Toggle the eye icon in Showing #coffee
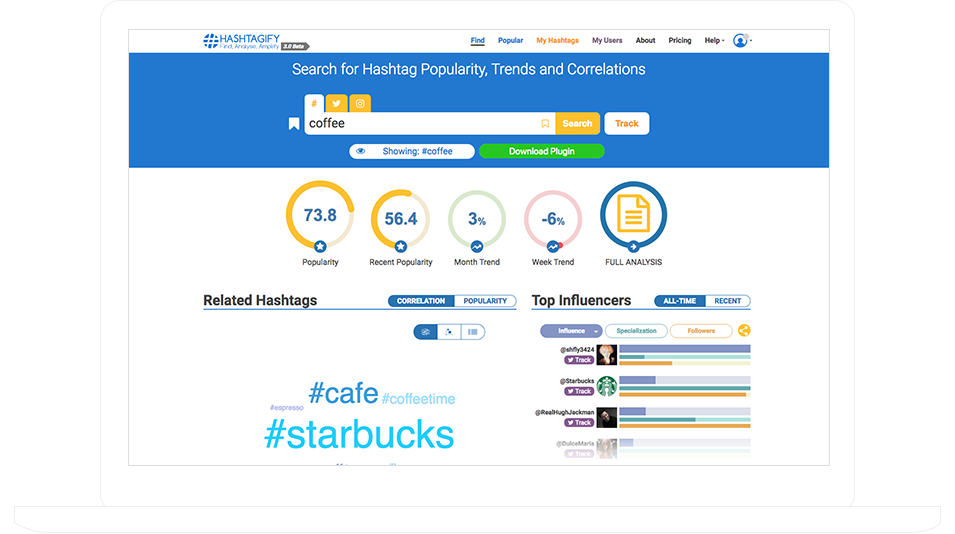The image size is (955, 534). [x=361, y=151]
